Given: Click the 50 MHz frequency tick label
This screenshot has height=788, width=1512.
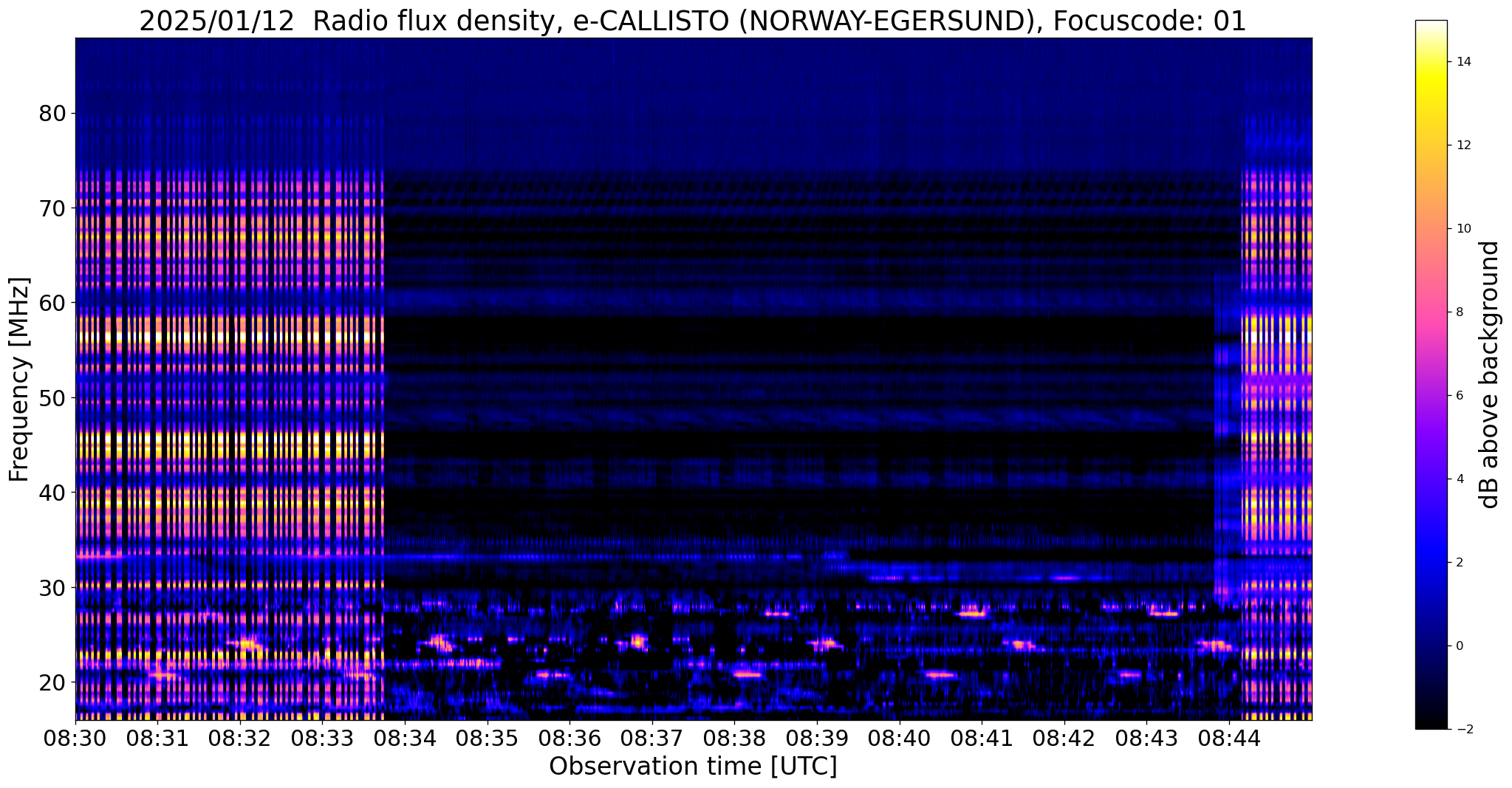Looking at the screenshot, I should coord(52,397).
